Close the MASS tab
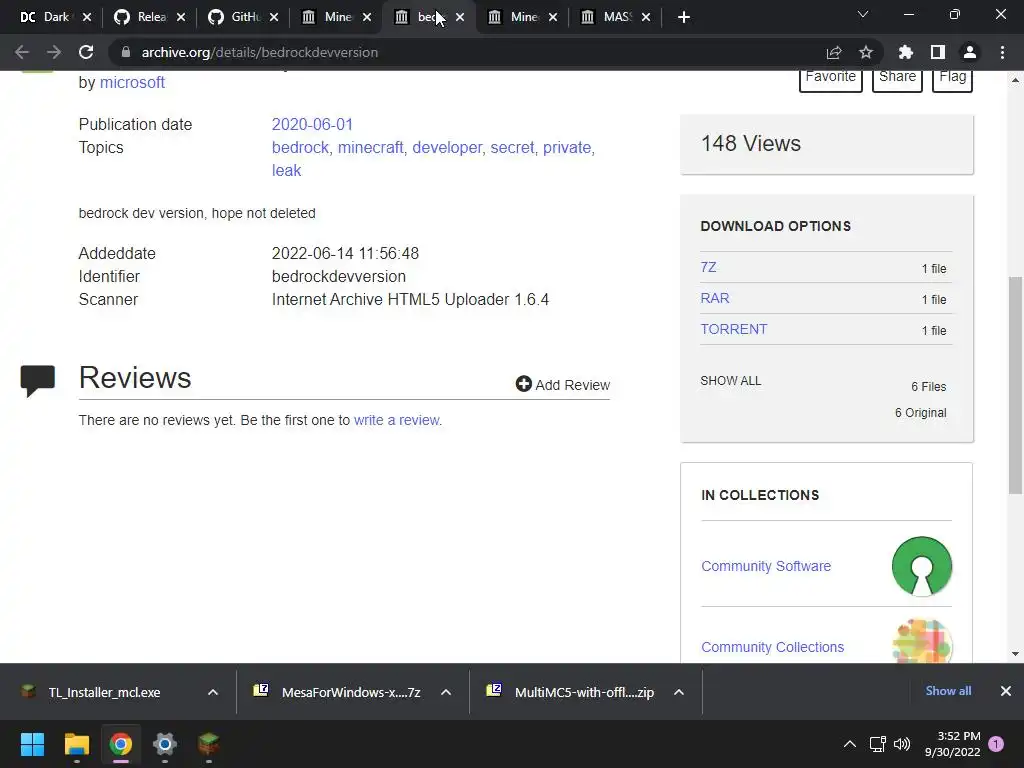This screenshot has height=768, width=1024. pyautogui.click(x=646, y=17)
